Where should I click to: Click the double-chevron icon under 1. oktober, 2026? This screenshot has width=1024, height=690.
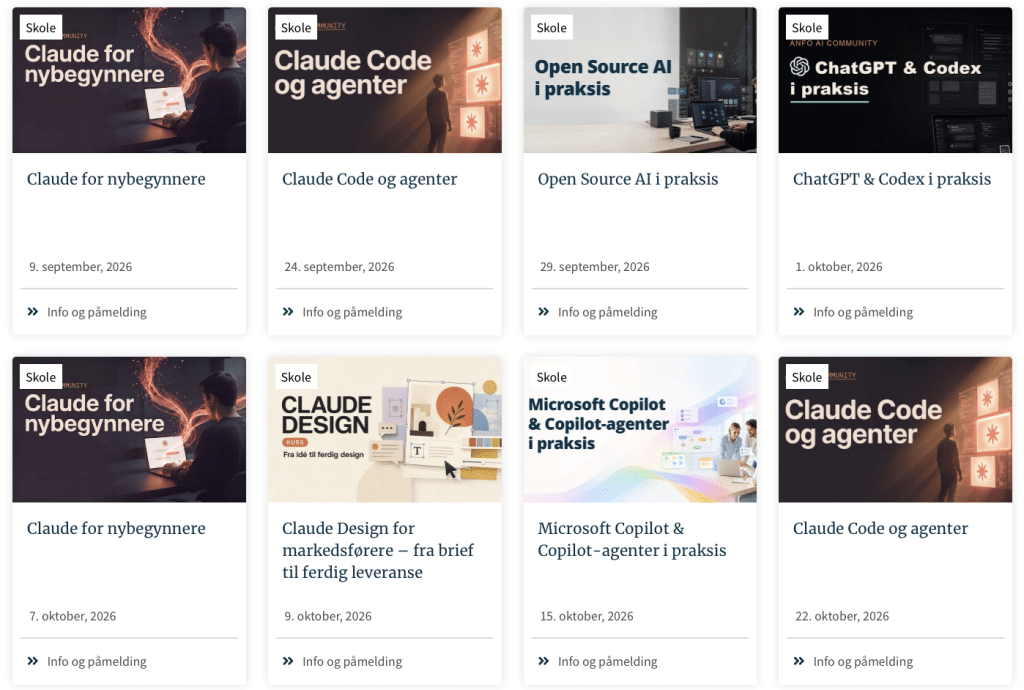(799, 312)
